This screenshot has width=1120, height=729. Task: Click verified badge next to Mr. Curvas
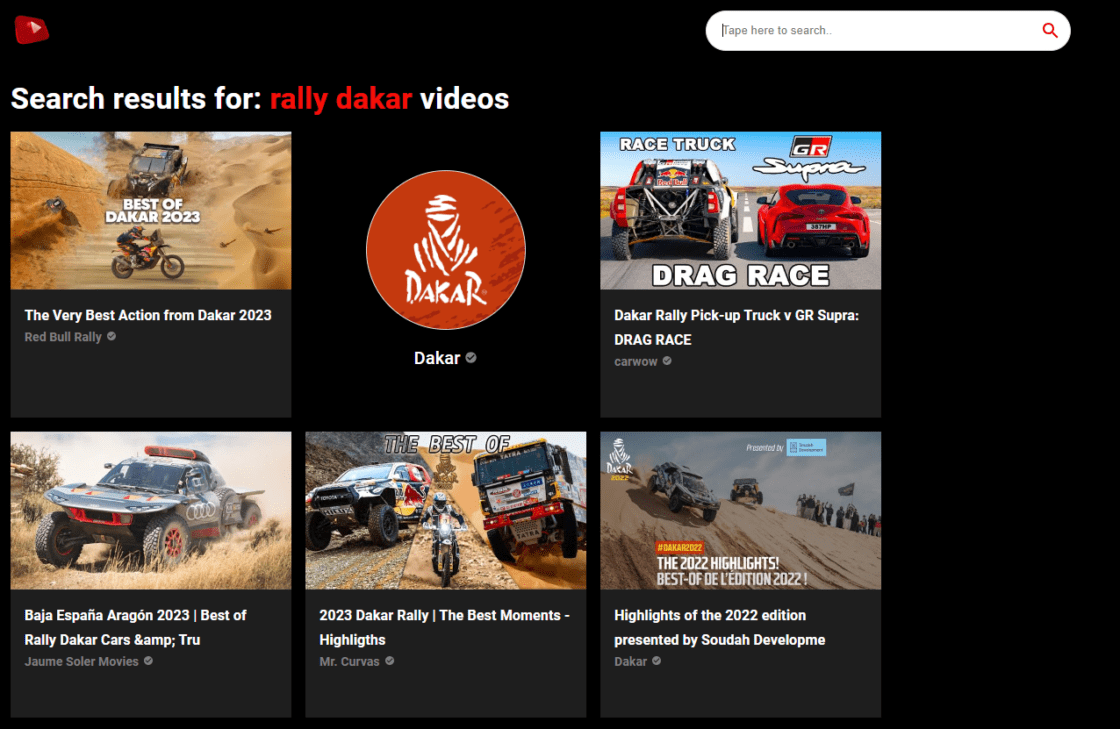390,660
